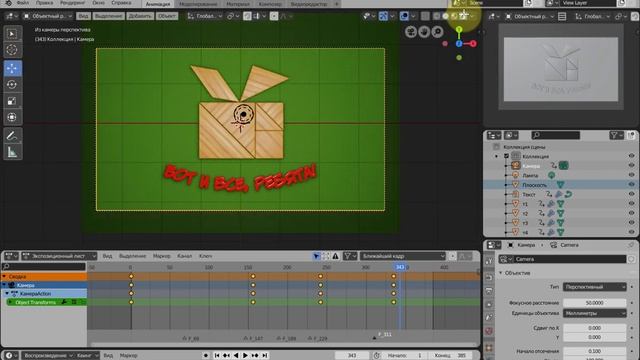Jump to the last frame

point(265,356)
